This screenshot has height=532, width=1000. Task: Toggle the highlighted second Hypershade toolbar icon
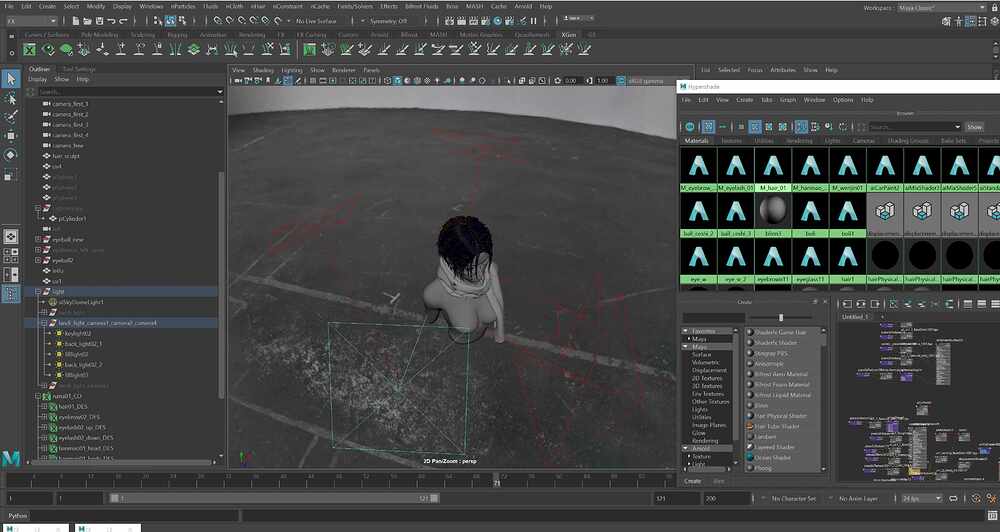pos(708,127)
